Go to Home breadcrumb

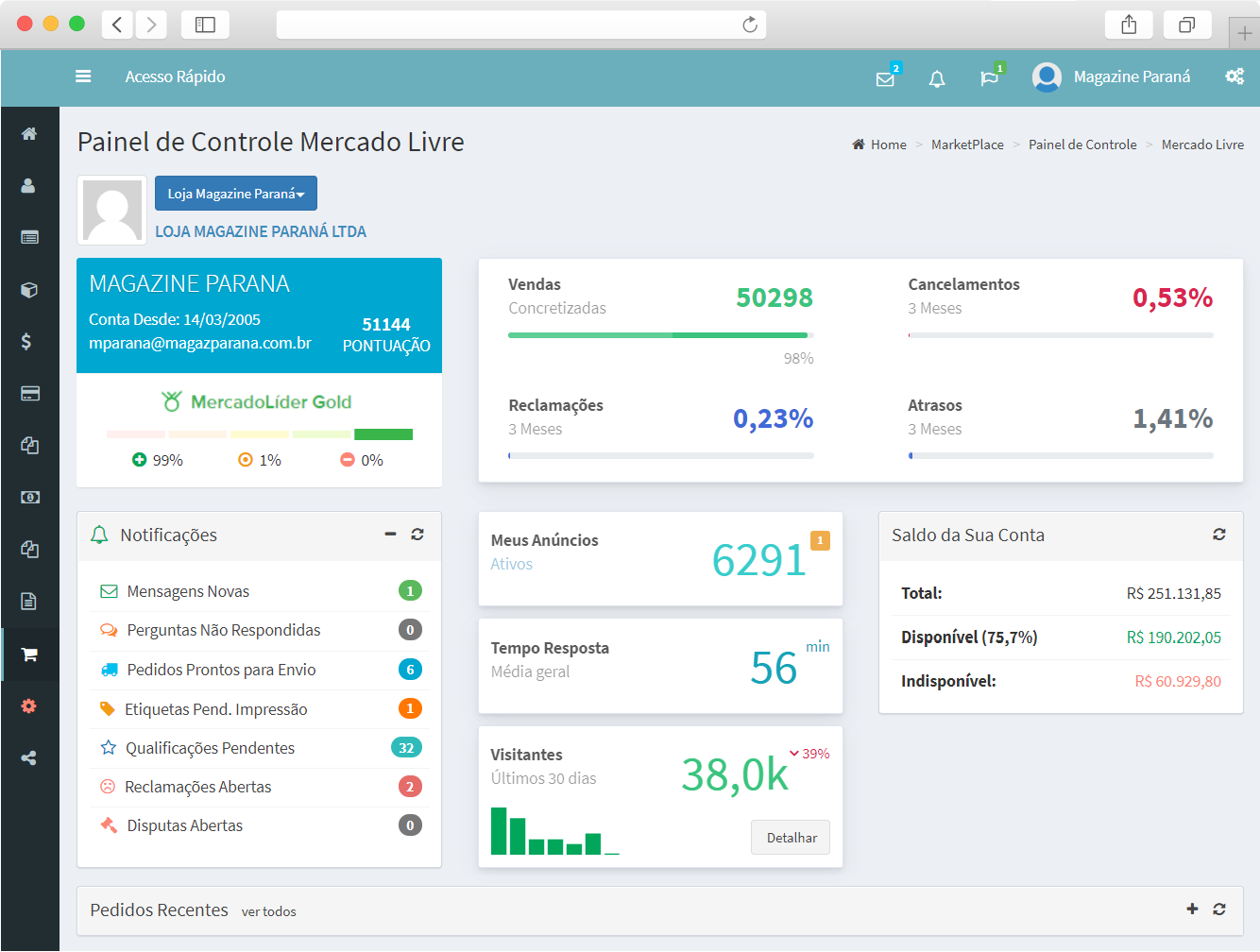pyautogui.click(x=879, y=144)
